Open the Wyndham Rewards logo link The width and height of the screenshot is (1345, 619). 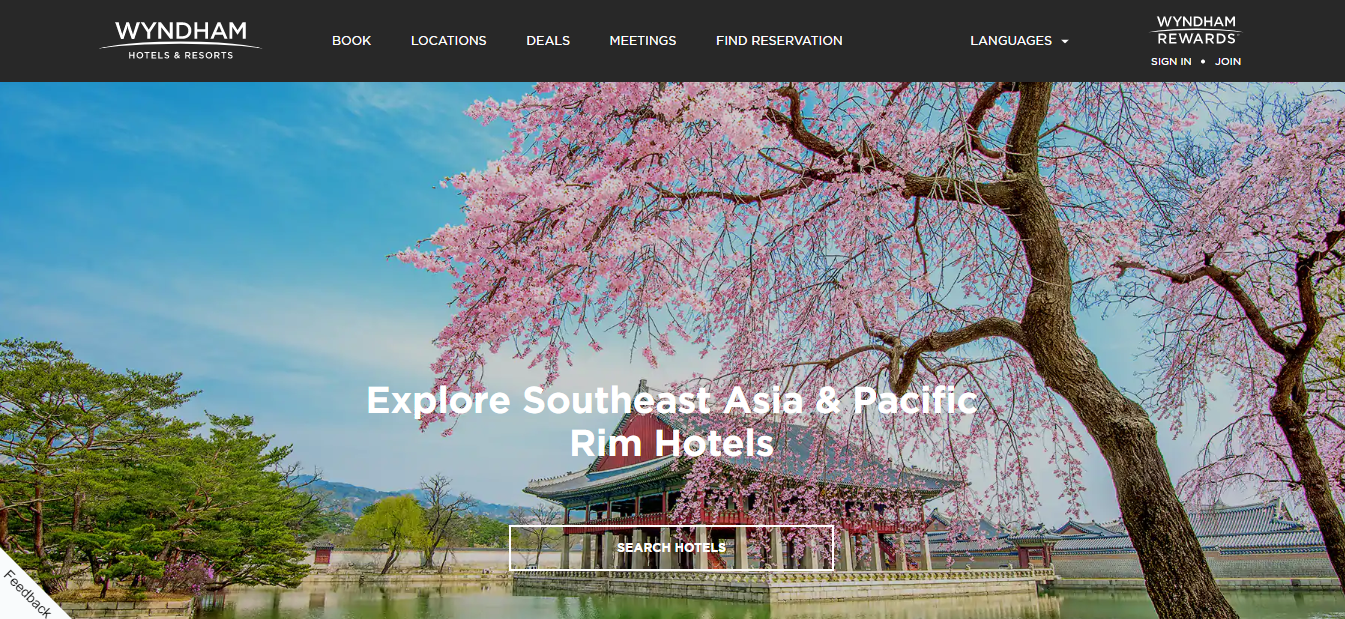(1196, 30)
